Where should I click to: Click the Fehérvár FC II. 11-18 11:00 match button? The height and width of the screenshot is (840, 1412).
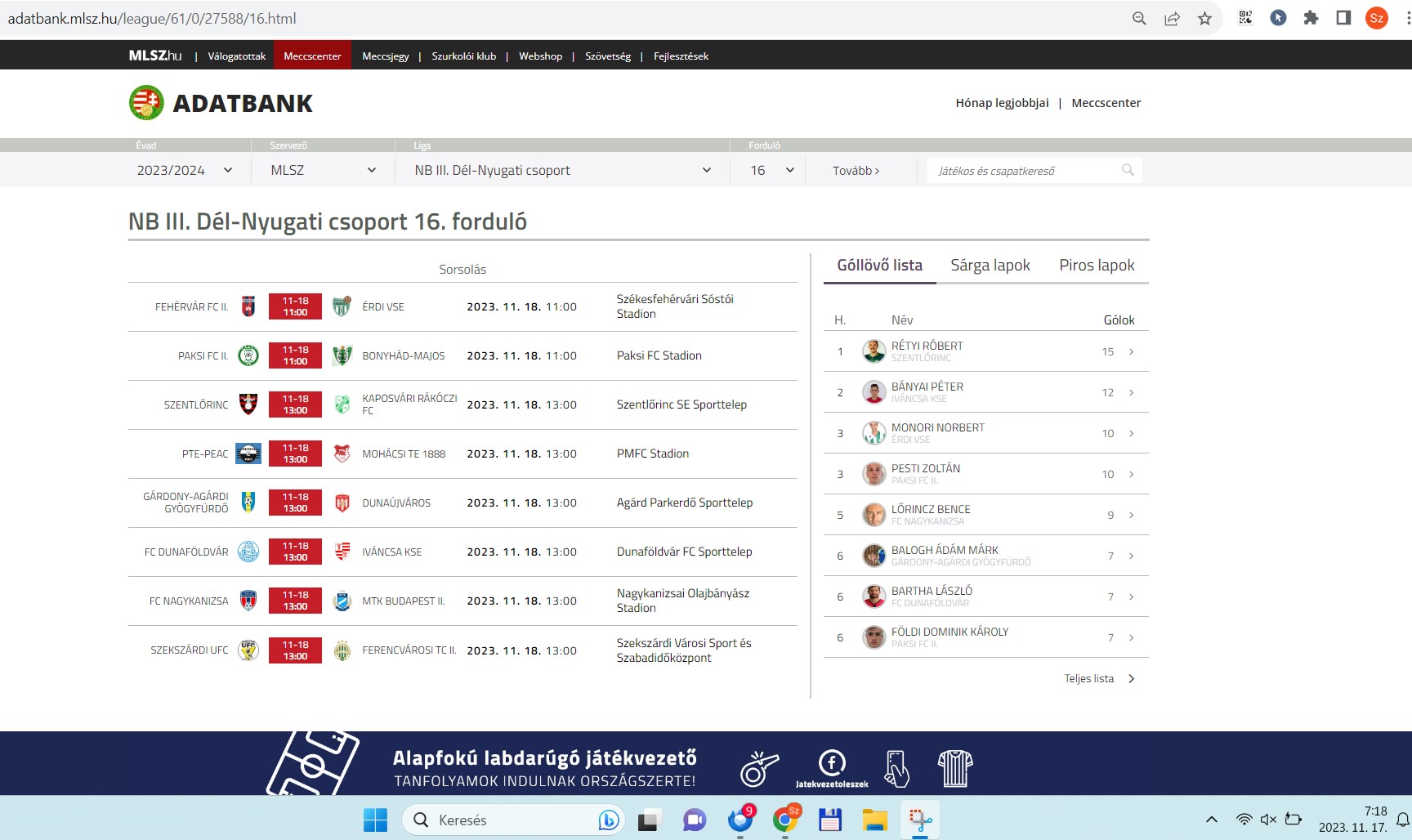point(295,306)
